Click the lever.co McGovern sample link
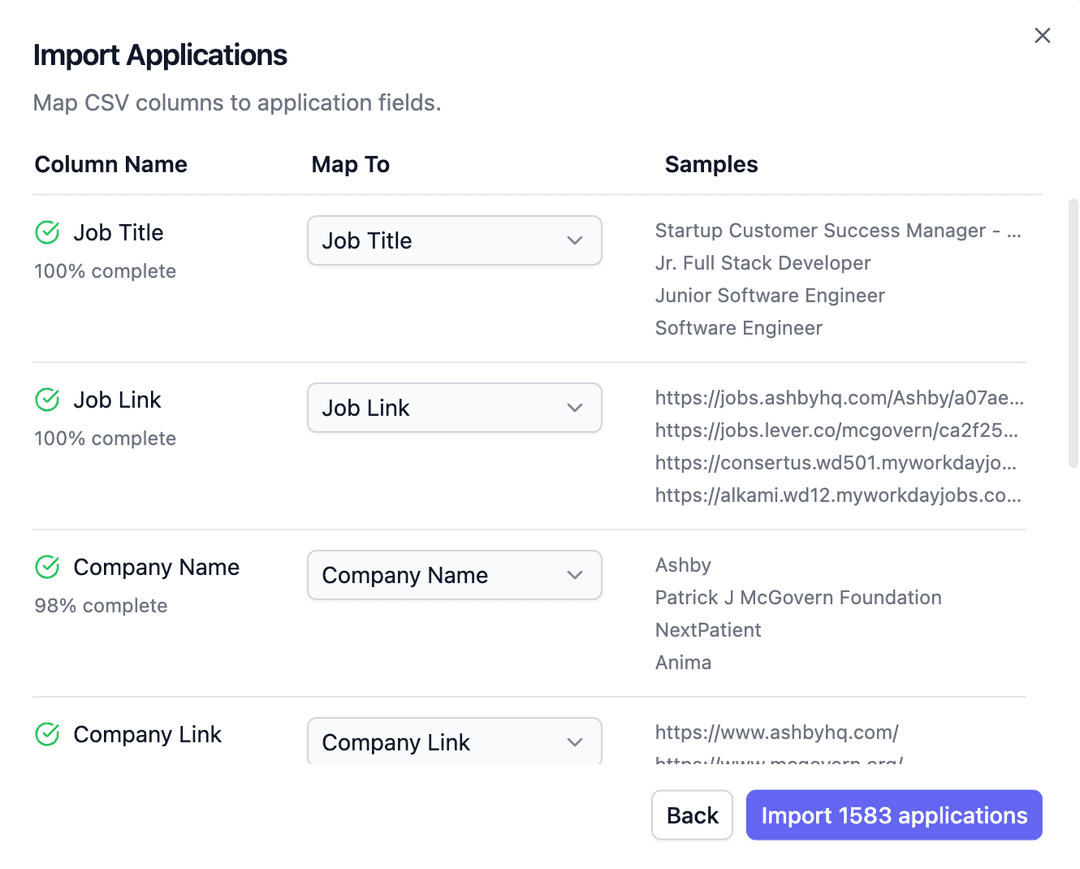Image resolution: width=1080 pixels, height=869 pixels. tap(838, 430)
